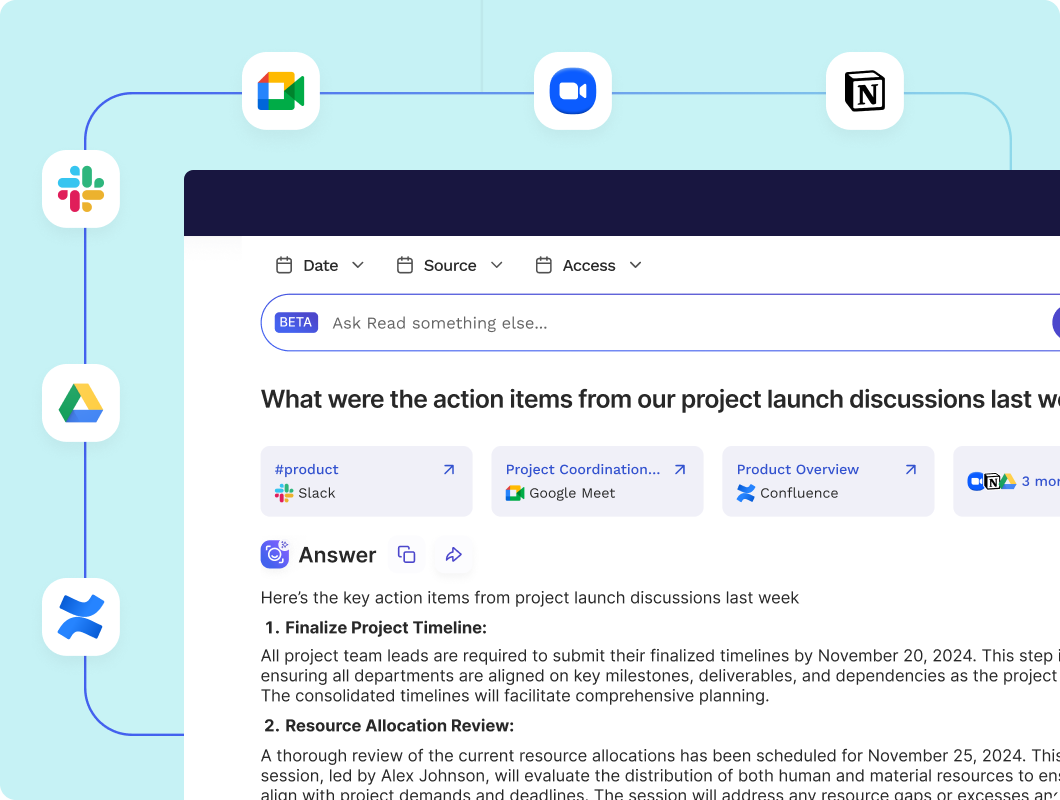Click the #product channel label text
The height and width of the screenshot is (800, 1060).
coord(306,469)
